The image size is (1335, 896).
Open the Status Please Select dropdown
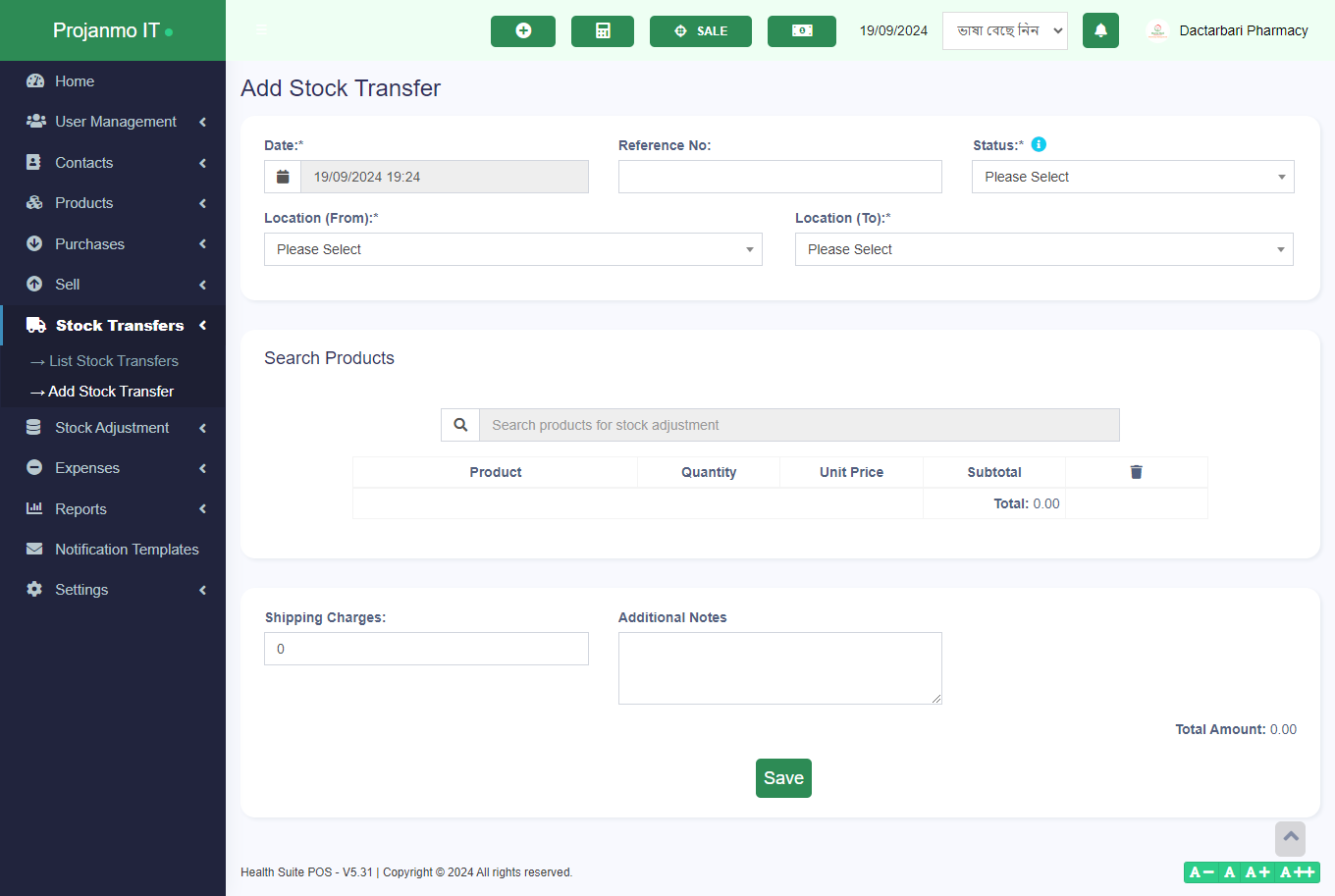coord(1132,177)
